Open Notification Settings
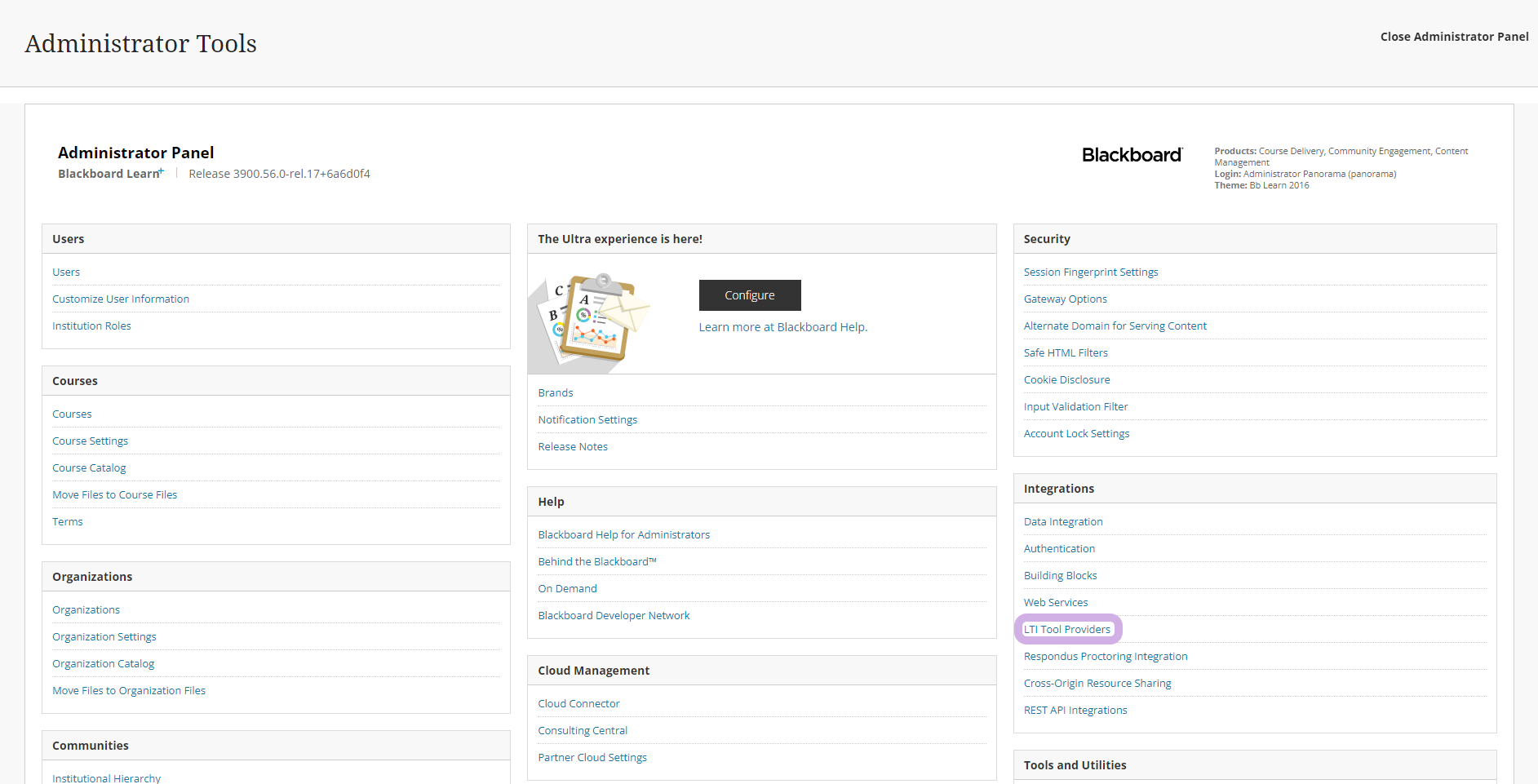 (x=587, y=420)
